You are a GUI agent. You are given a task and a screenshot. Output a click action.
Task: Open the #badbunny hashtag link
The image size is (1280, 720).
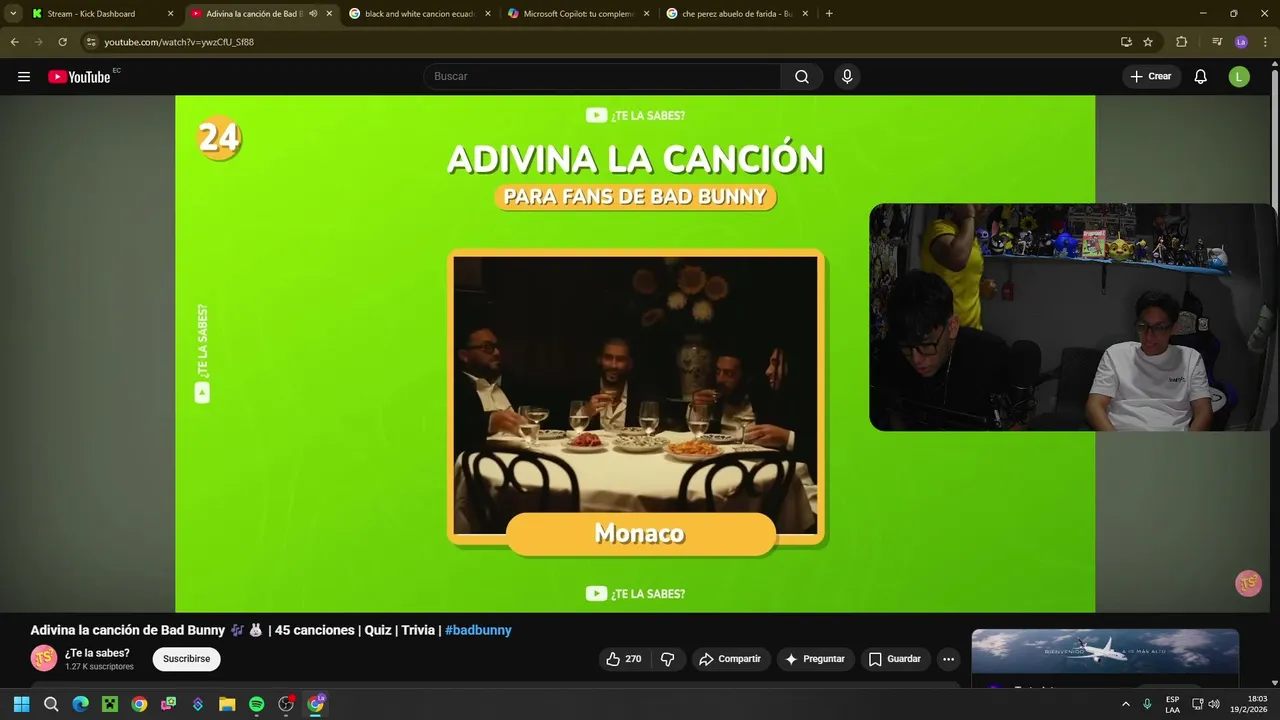pyautogui.click(x=478, y=630)
